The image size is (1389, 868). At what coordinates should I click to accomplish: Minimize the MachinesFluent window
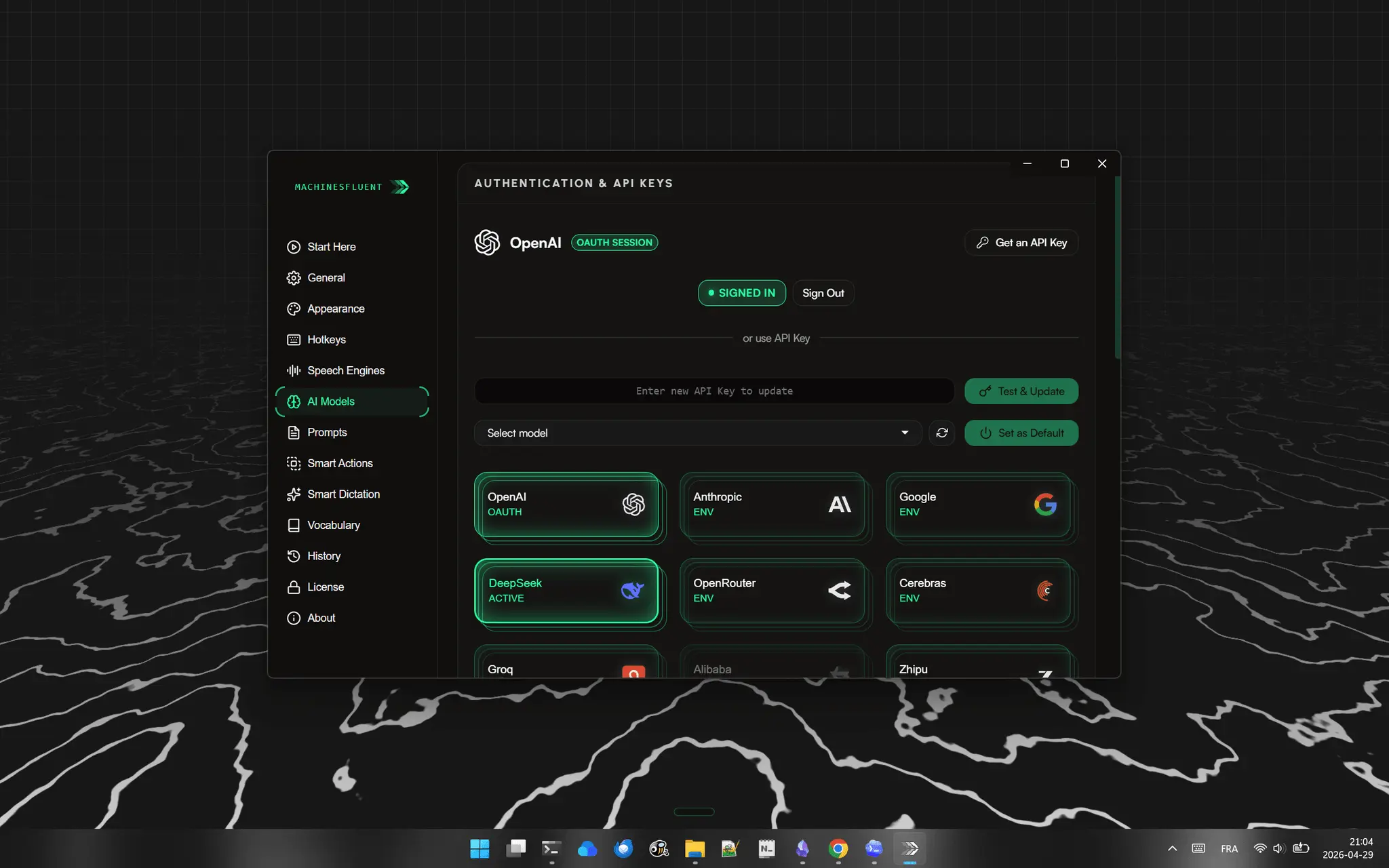click(1028, 163)
